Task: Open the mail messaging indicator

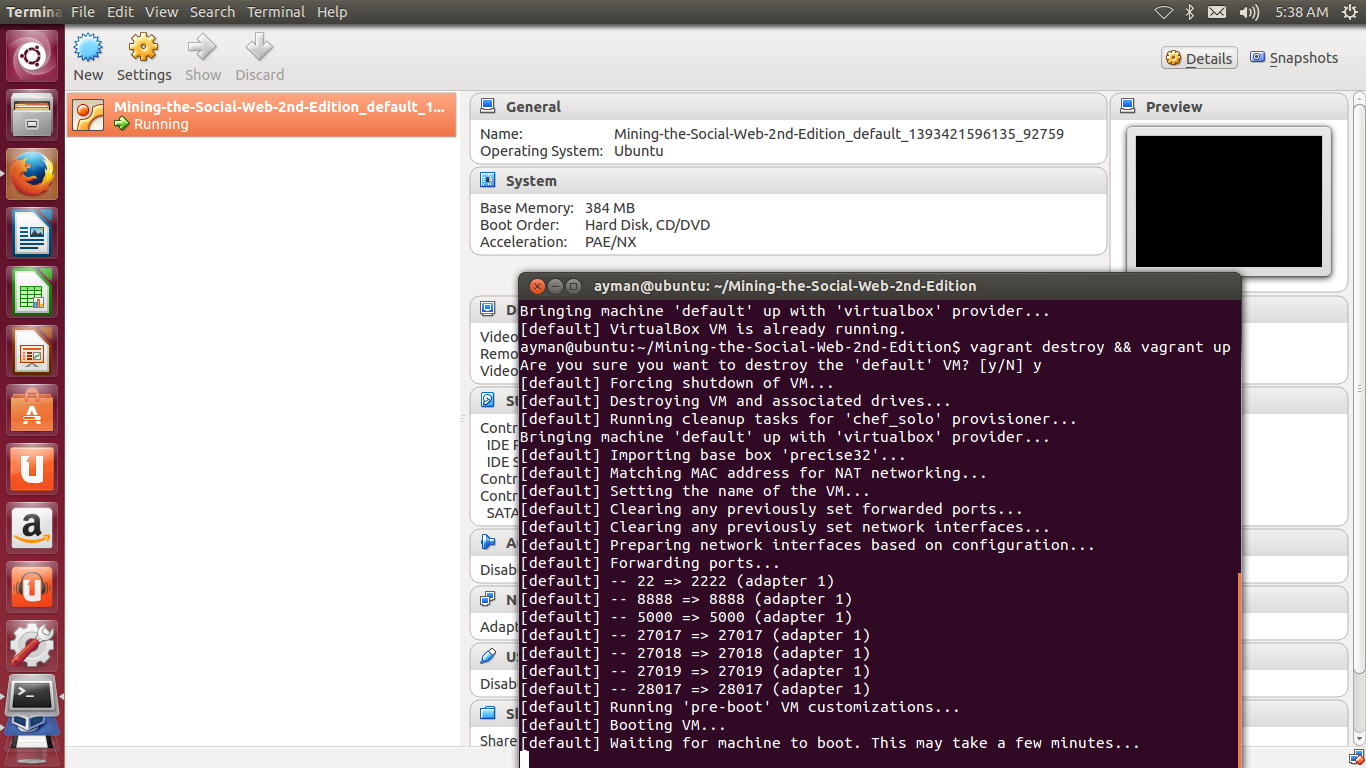Action: (1217, 12)
